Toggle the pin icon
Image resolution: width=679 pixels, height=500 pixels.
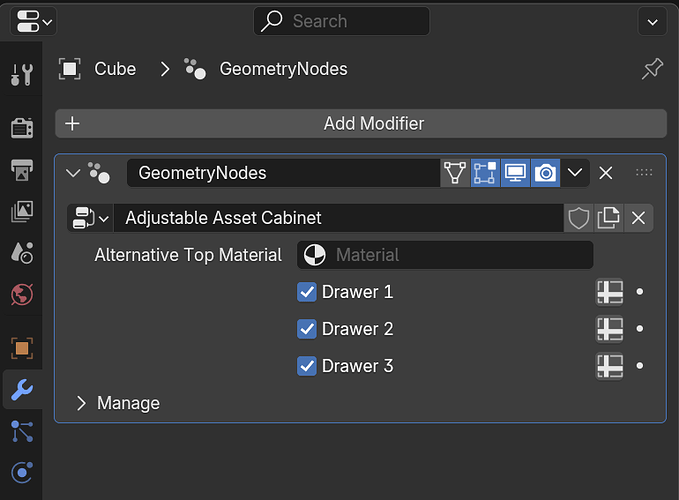[652, 69]
